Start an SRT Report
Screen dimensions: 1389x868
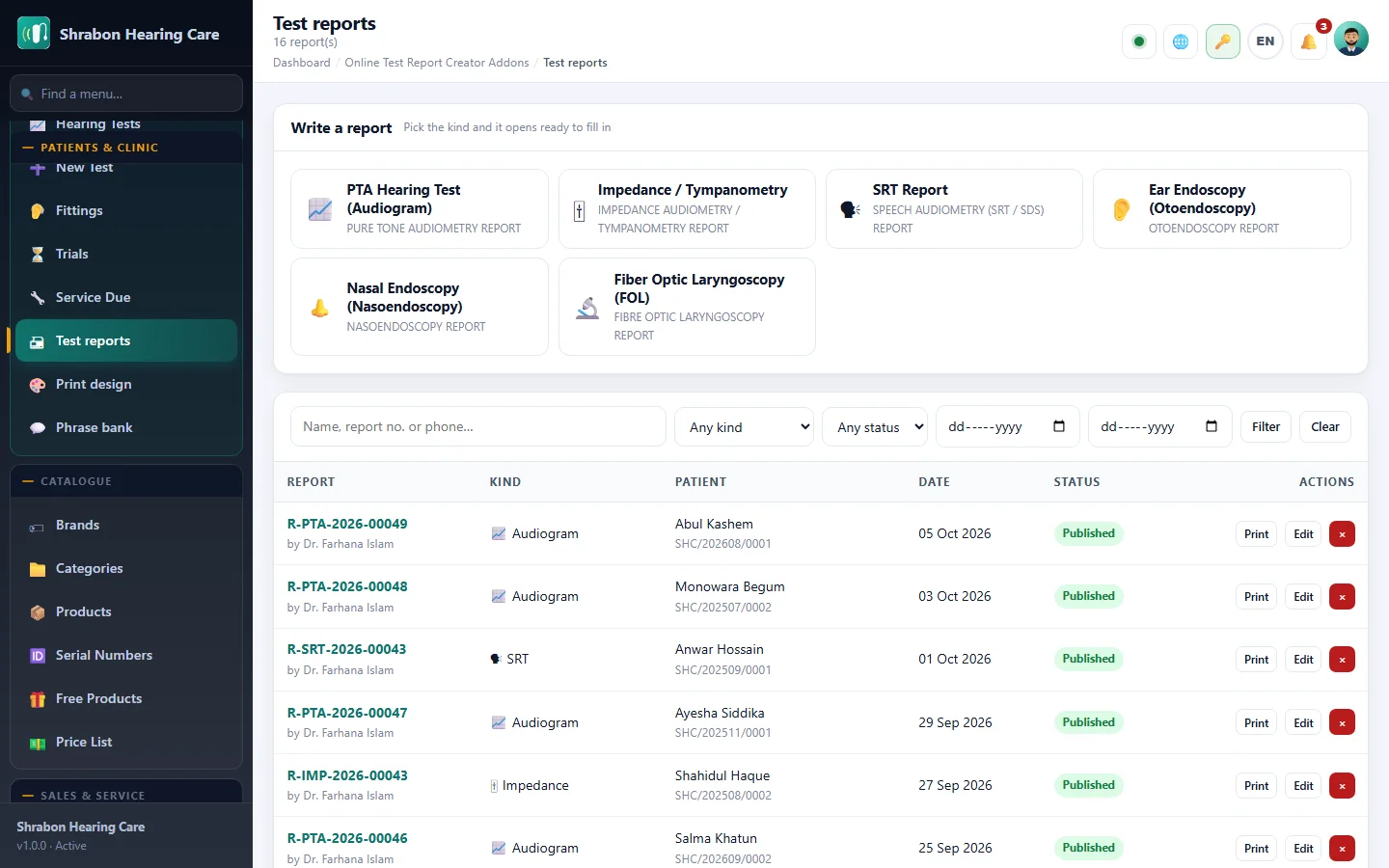click(x=954, y=208)
